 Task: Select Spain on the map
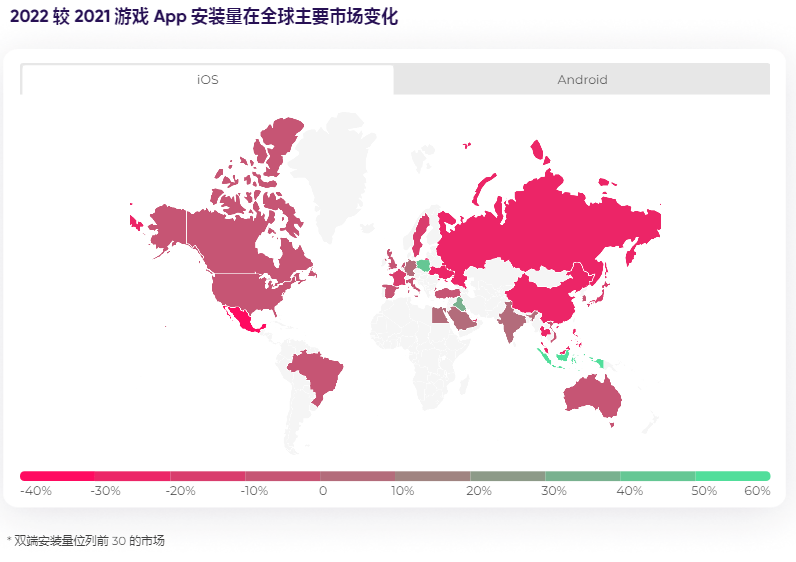pos(390,291)
